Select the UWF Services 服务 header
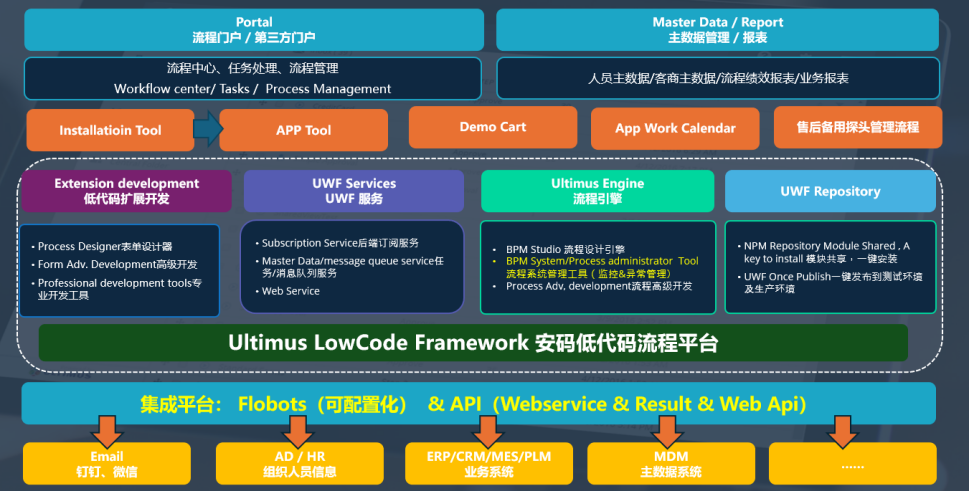Screen dimensions: 970x492 pos(354,191)
